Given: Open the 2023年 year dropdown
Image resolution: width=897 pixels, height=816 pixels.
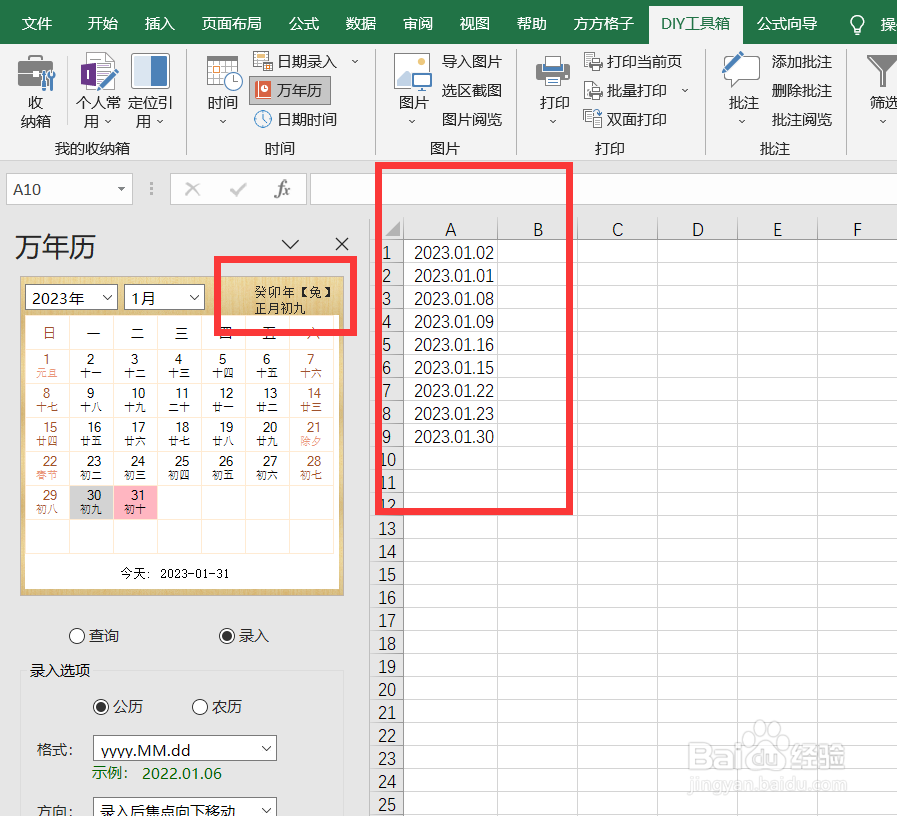Looking at the screenshot, I should [x=72, y=298].
